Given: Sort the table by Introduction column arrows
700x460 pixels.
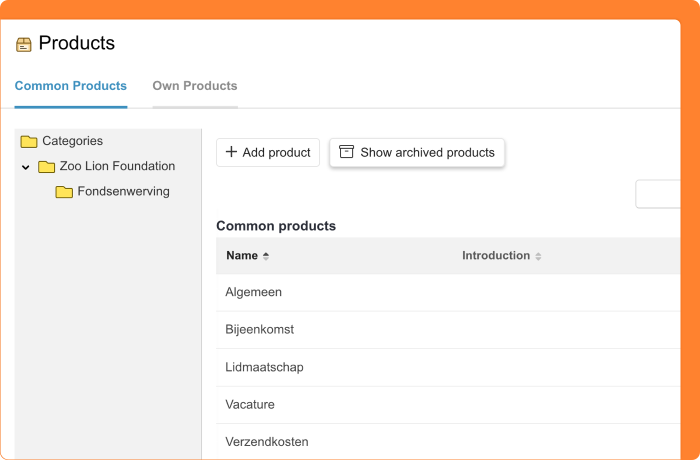Looking at the screenshot, I should [x=538, y=256].
